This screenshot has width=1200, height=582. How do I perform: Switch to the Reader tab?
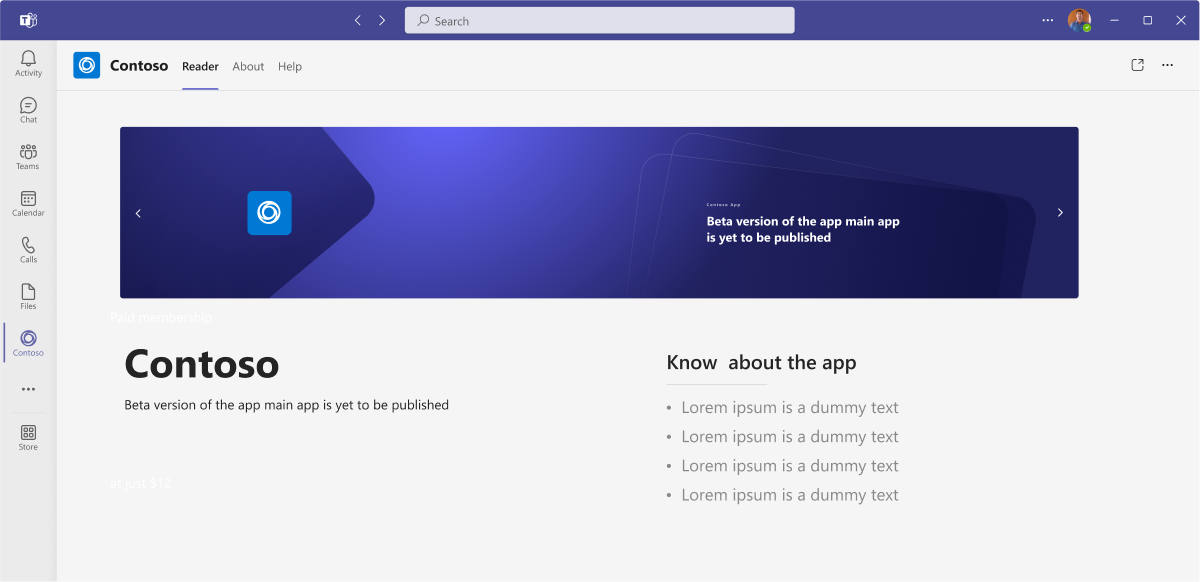click(200, 66)
